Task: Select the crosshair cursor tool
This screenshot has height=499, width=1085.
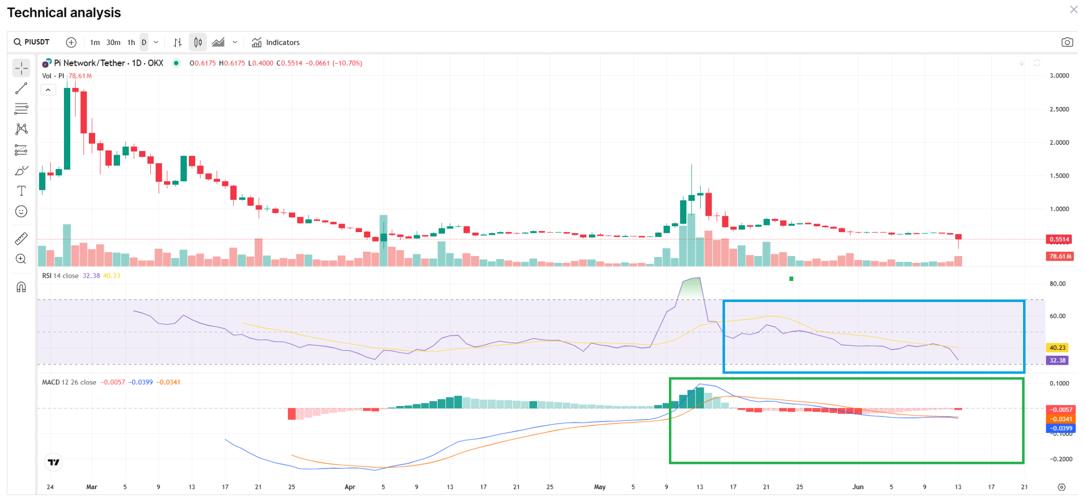Action: (x=21, y=68)
